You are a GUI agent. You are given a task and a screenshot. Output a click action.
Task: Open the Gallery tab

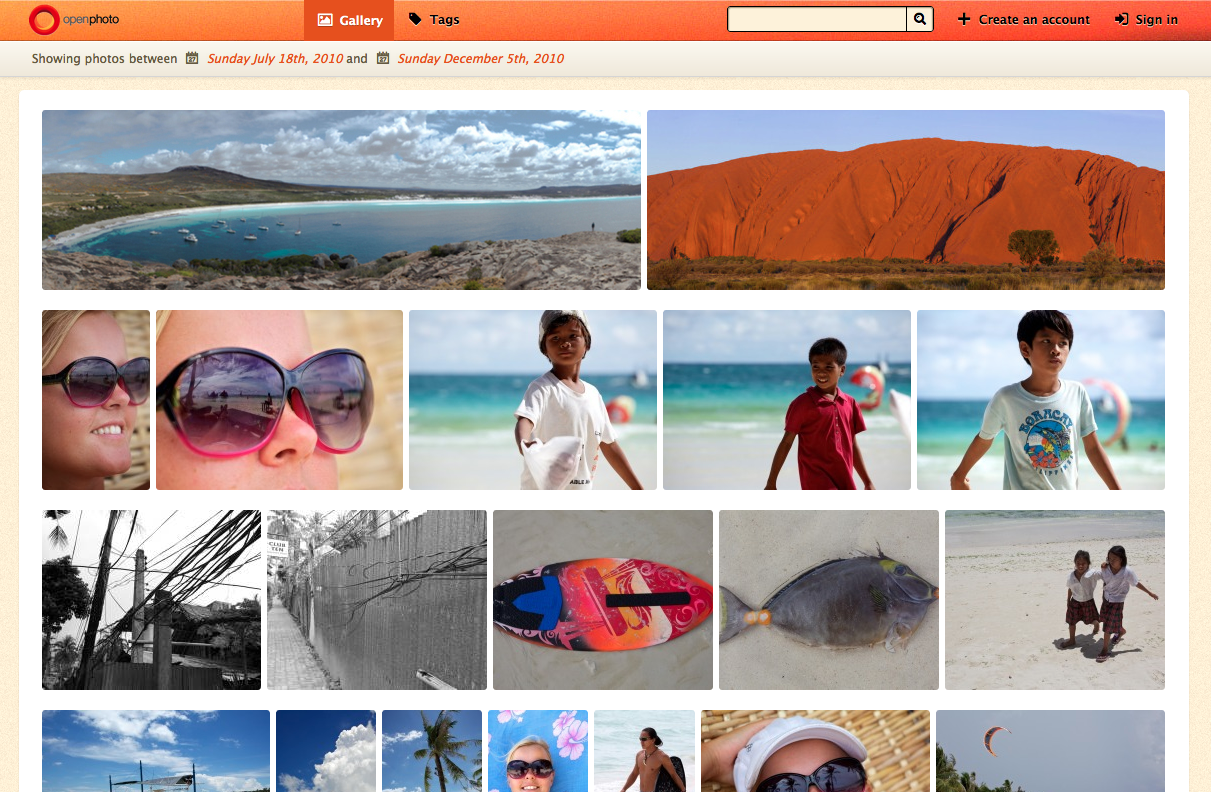click(349, 20)
